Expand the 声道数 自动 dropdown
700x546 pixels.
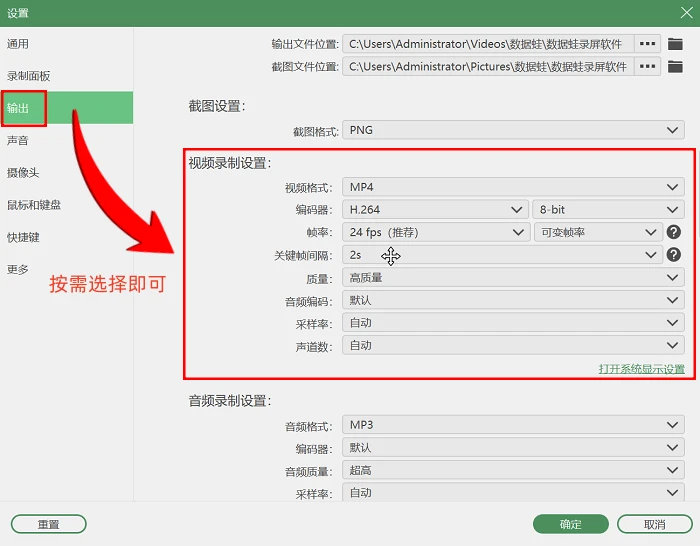(x=513, y=345)
